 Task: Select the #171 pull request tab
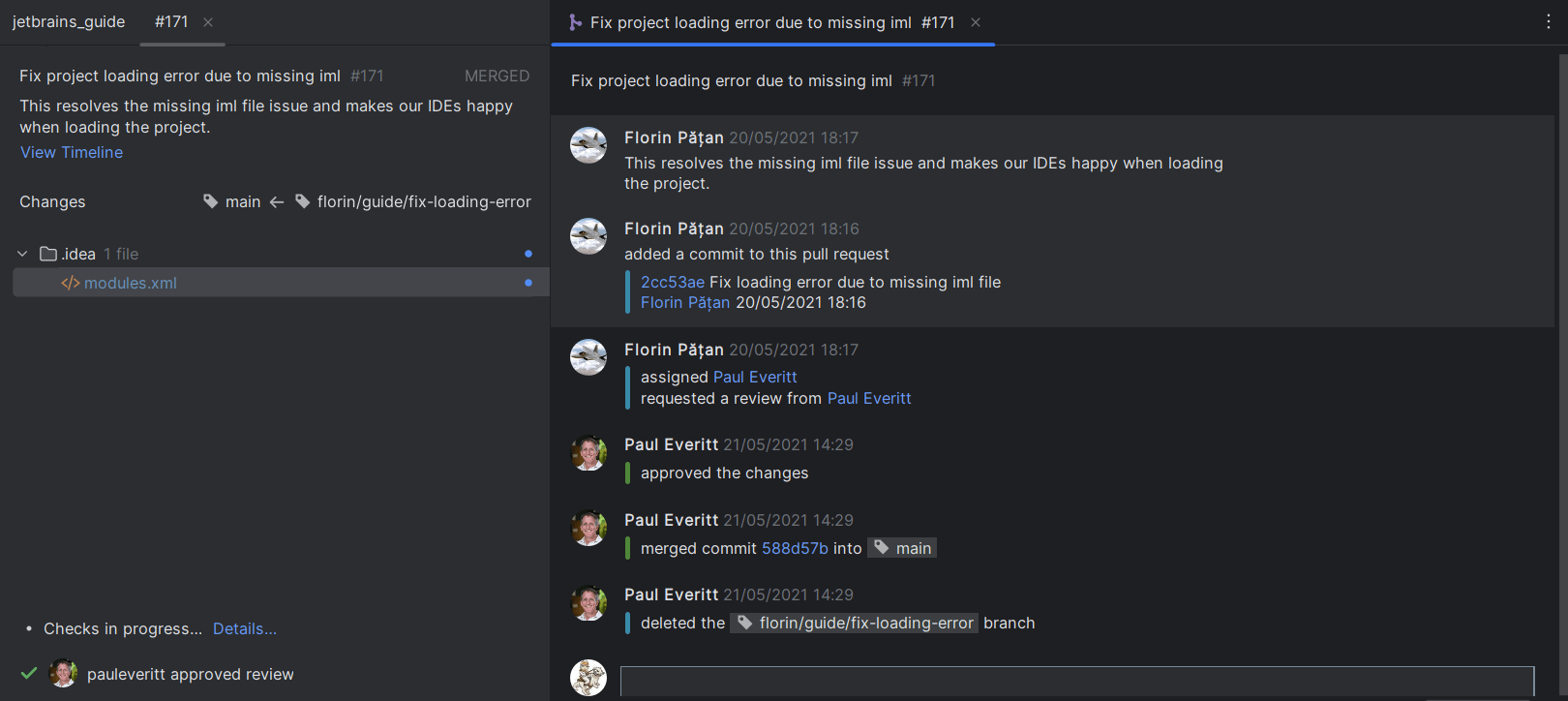tap(171, 21)
